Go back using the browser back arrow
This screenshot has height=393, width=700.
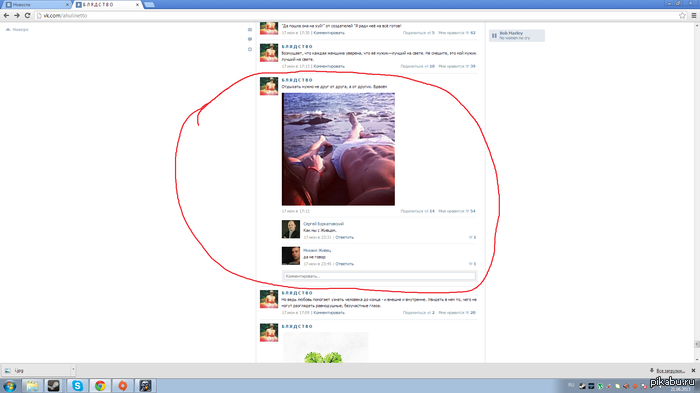(6, 16)
